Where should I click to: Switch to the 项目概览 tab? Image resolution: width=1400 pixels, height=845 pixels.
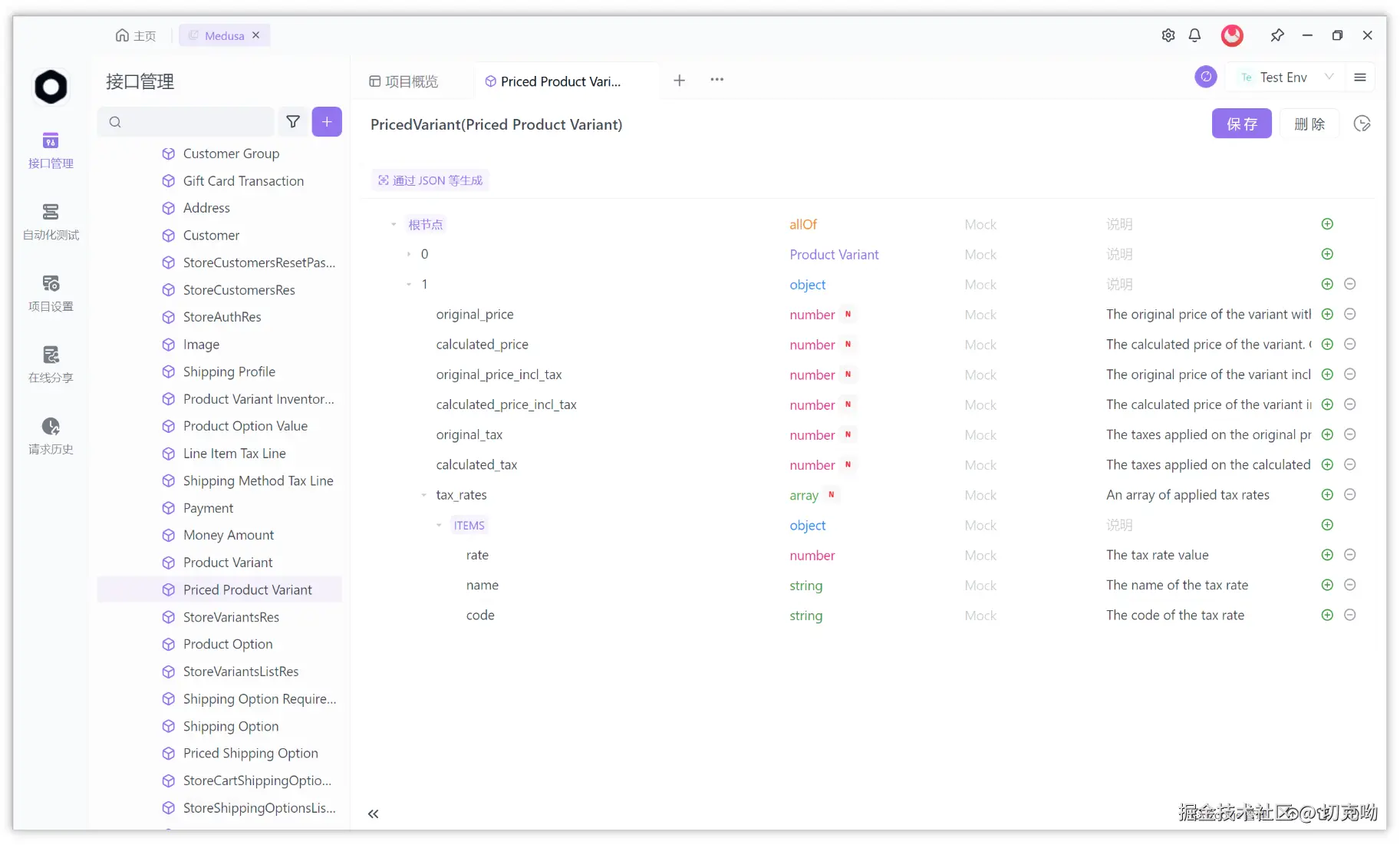[x=404, y=81]
